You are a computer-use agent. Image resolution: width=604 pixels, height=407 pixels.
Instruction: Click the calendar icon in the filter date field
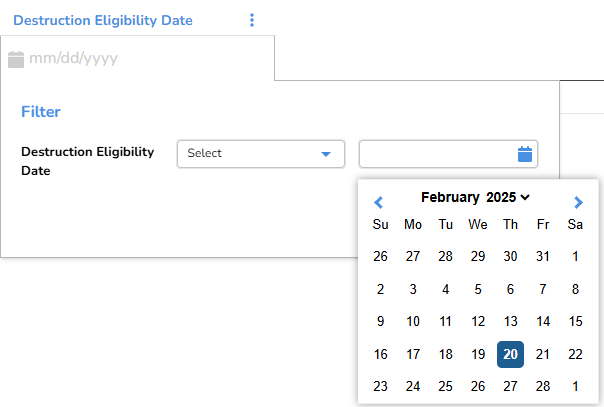525,154
